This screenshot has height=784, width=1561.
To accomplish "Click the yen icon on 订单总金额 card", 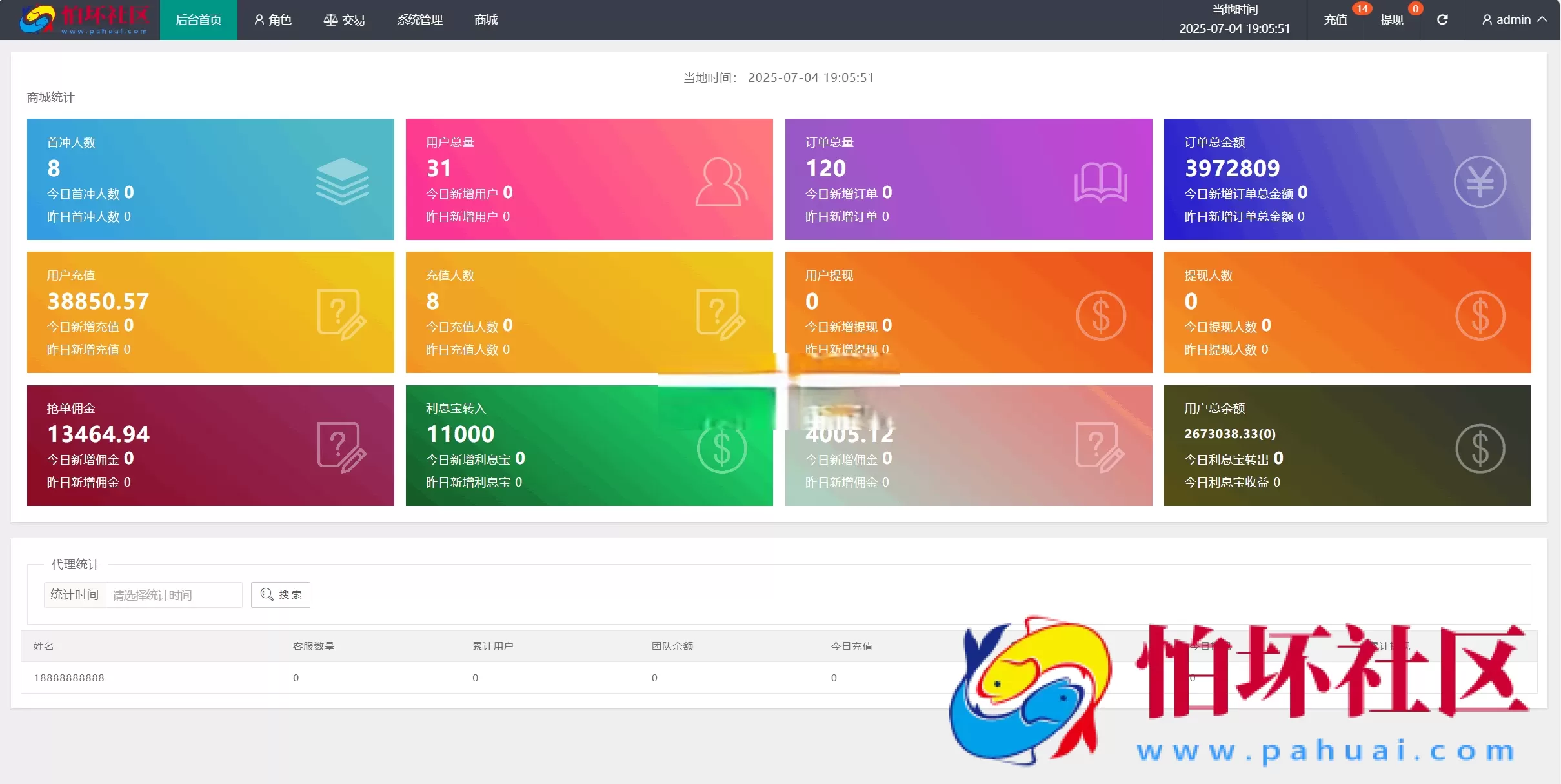I will coord(1479,182).
